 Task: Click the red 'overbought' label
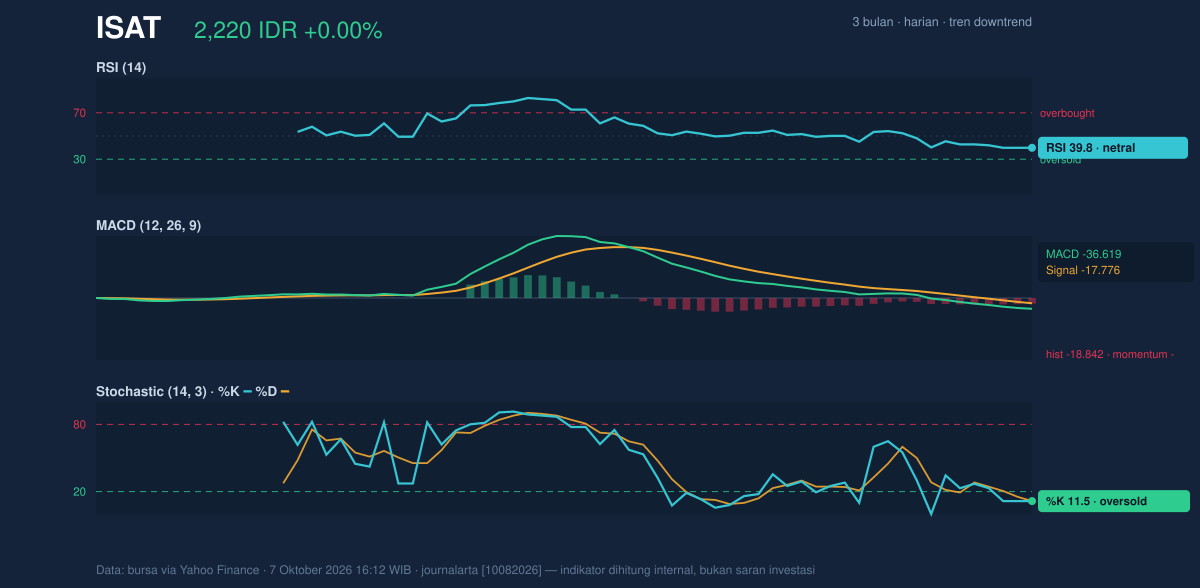(1067, 113)
